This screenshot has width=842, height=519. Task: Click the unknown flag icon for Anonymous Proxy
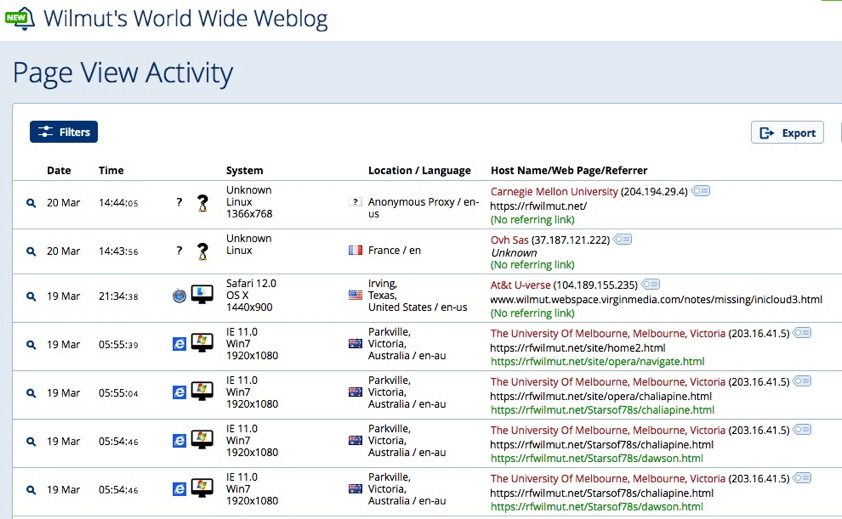click(x=355, y=202)
